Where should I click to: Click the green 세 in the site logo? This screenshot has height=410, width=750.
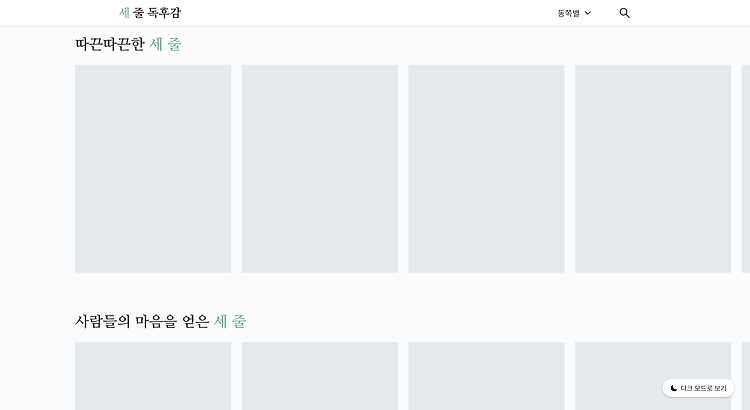point(124,12)
